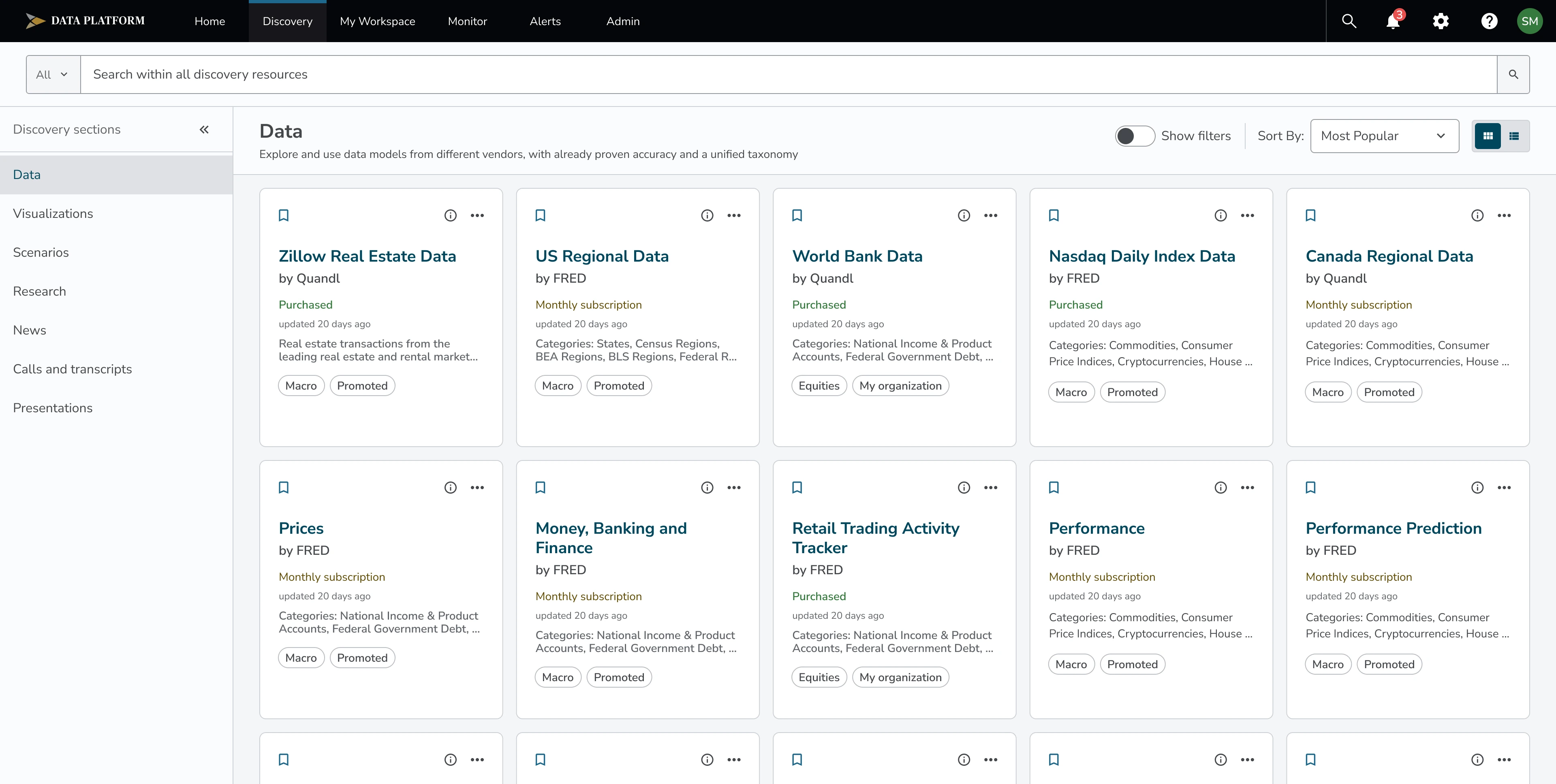Bookmark the Nasdaq Daily Index Data card
The width and height of the screenshot is (1556, 784).
1054,215
